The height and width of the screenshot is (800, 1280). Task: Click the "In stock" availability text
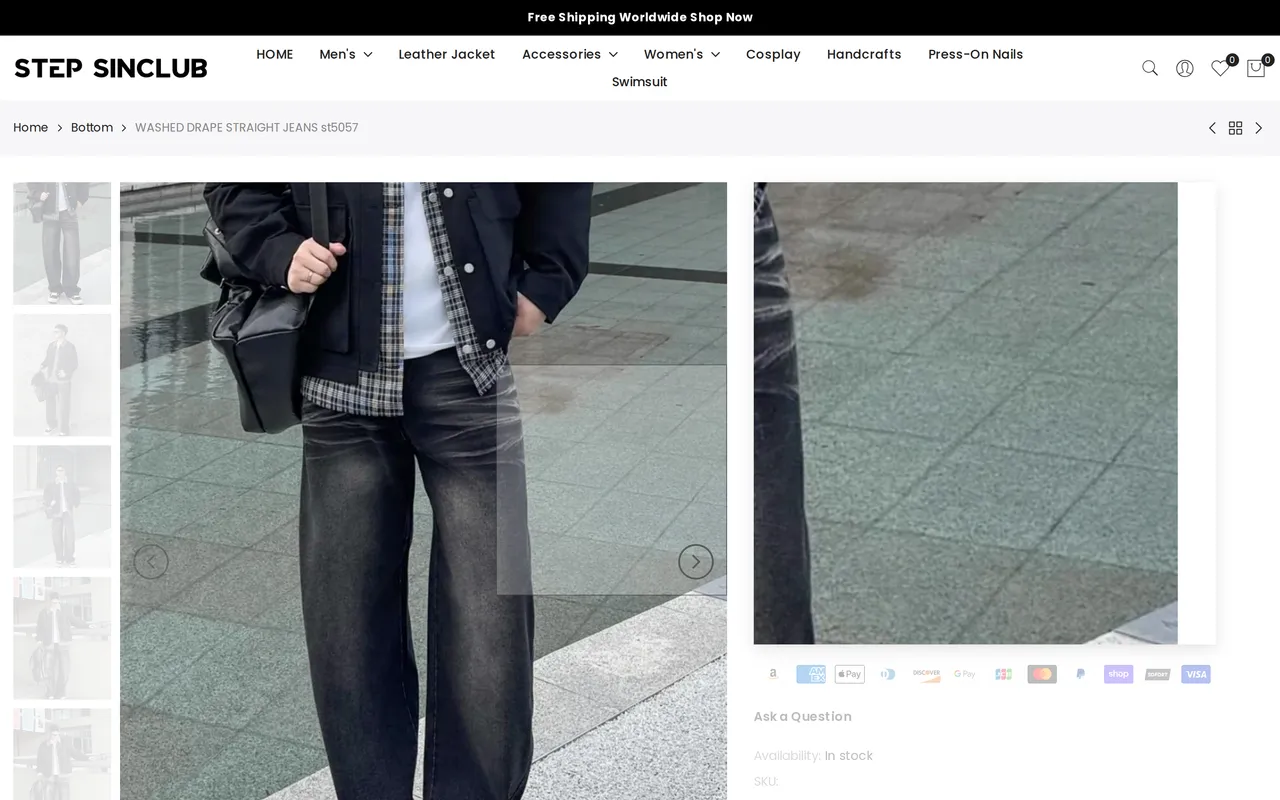pos(849,756)
